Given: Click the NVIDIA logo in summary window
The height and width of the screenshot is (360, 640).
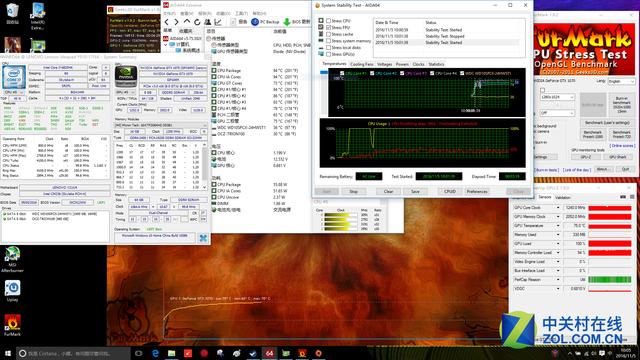Looking at the screenshot, I should tap(126, 76).
